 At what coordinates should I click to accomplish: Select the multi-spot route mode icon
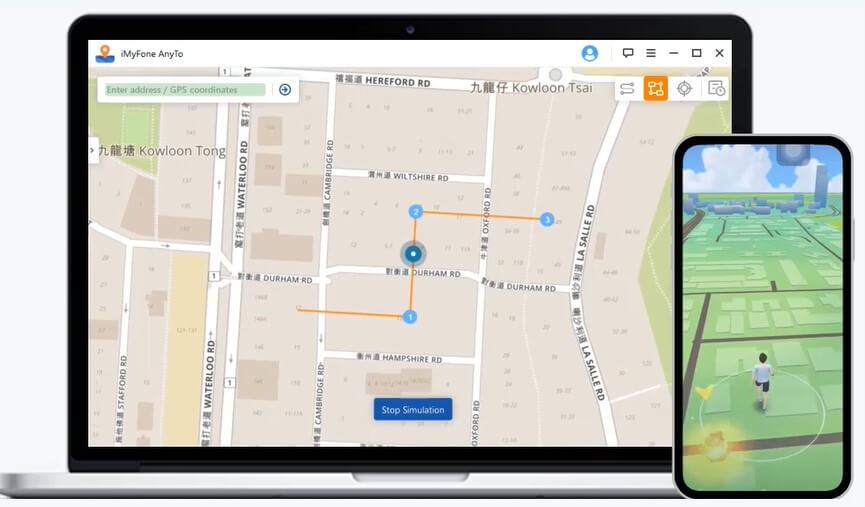point(655,88)
